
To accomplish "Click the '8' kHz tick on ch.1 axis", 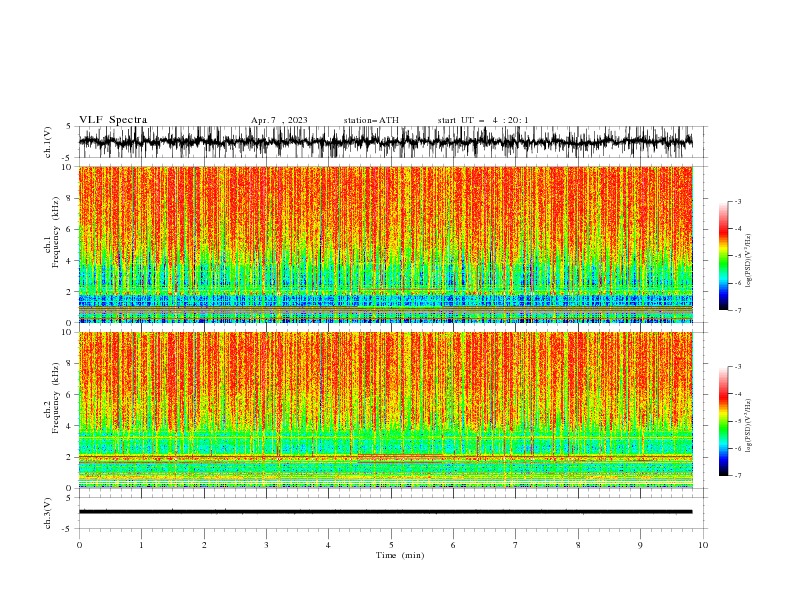I will pos(70,198).
